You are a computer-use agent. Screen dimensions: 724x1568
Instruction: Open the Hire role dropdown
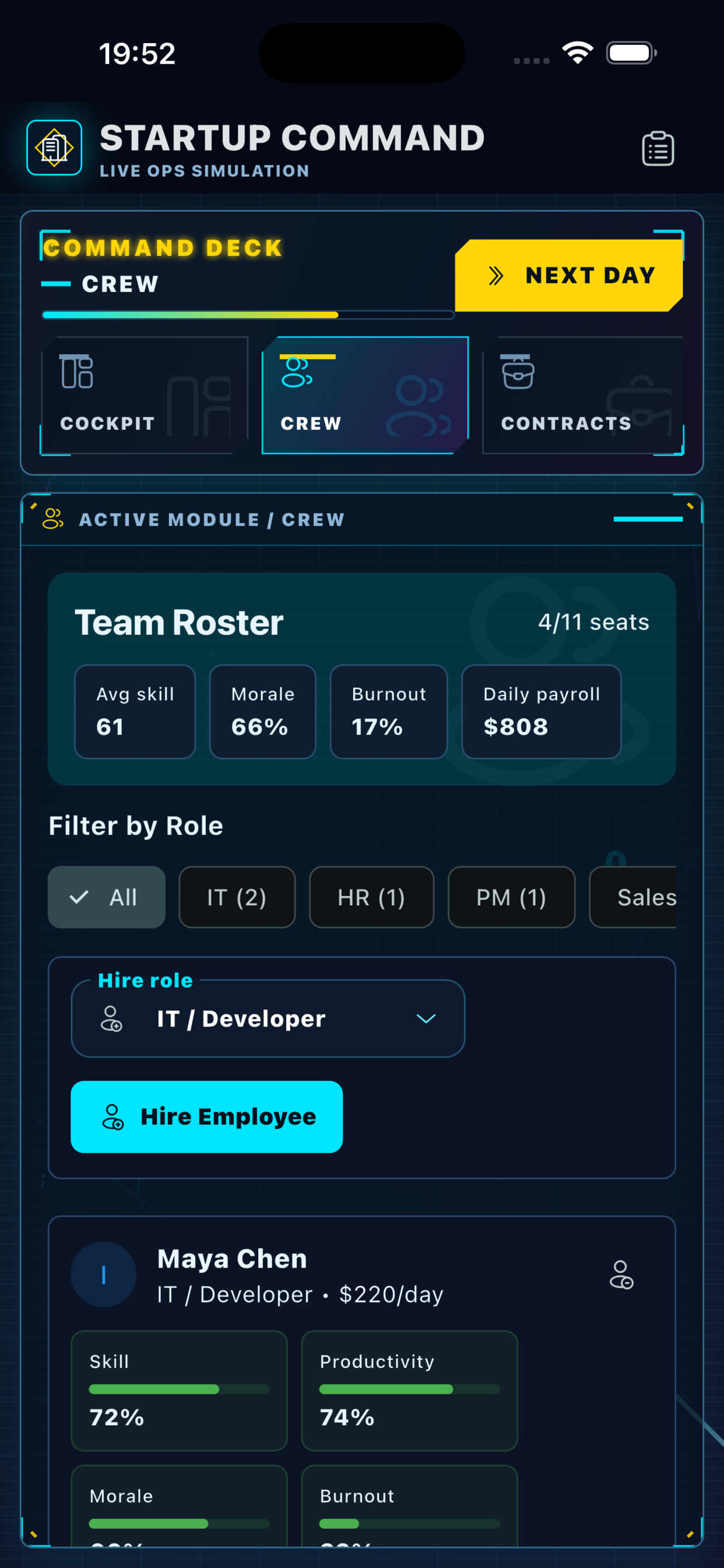point(268,1019)
